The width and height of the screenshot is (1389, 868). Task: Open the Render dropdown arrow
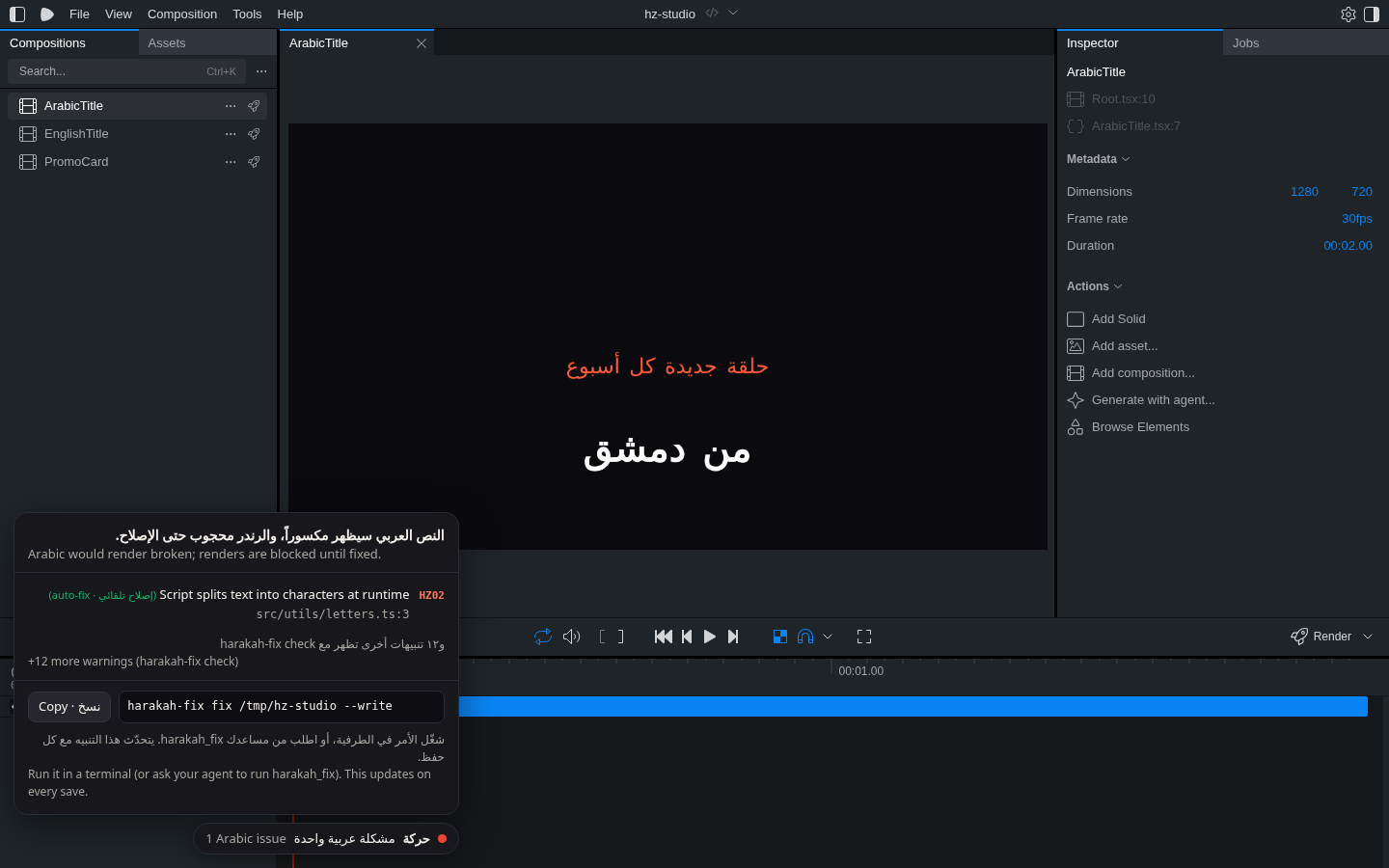1368,637
